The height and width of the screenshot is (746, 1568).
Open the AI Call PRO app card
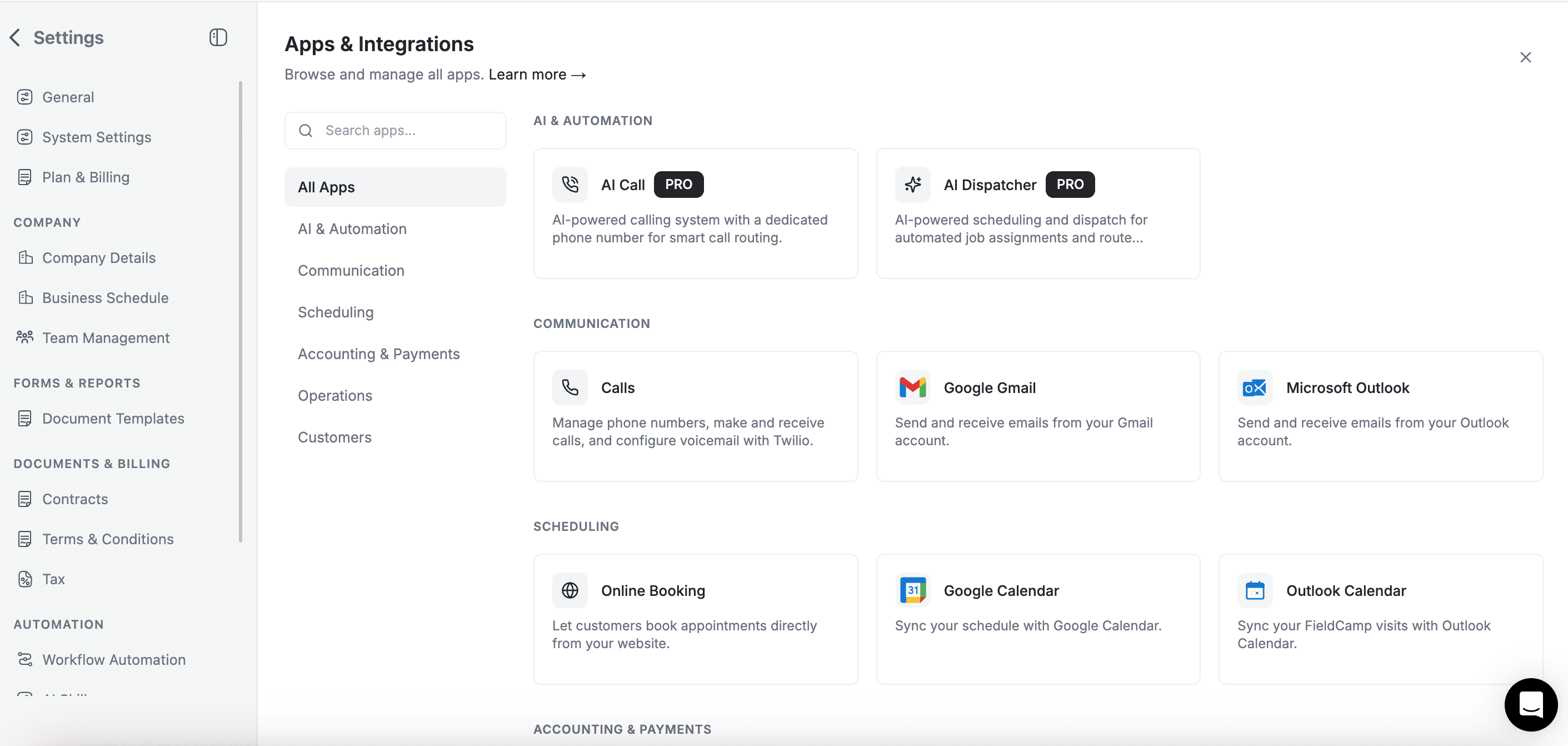tap(695, 214)
